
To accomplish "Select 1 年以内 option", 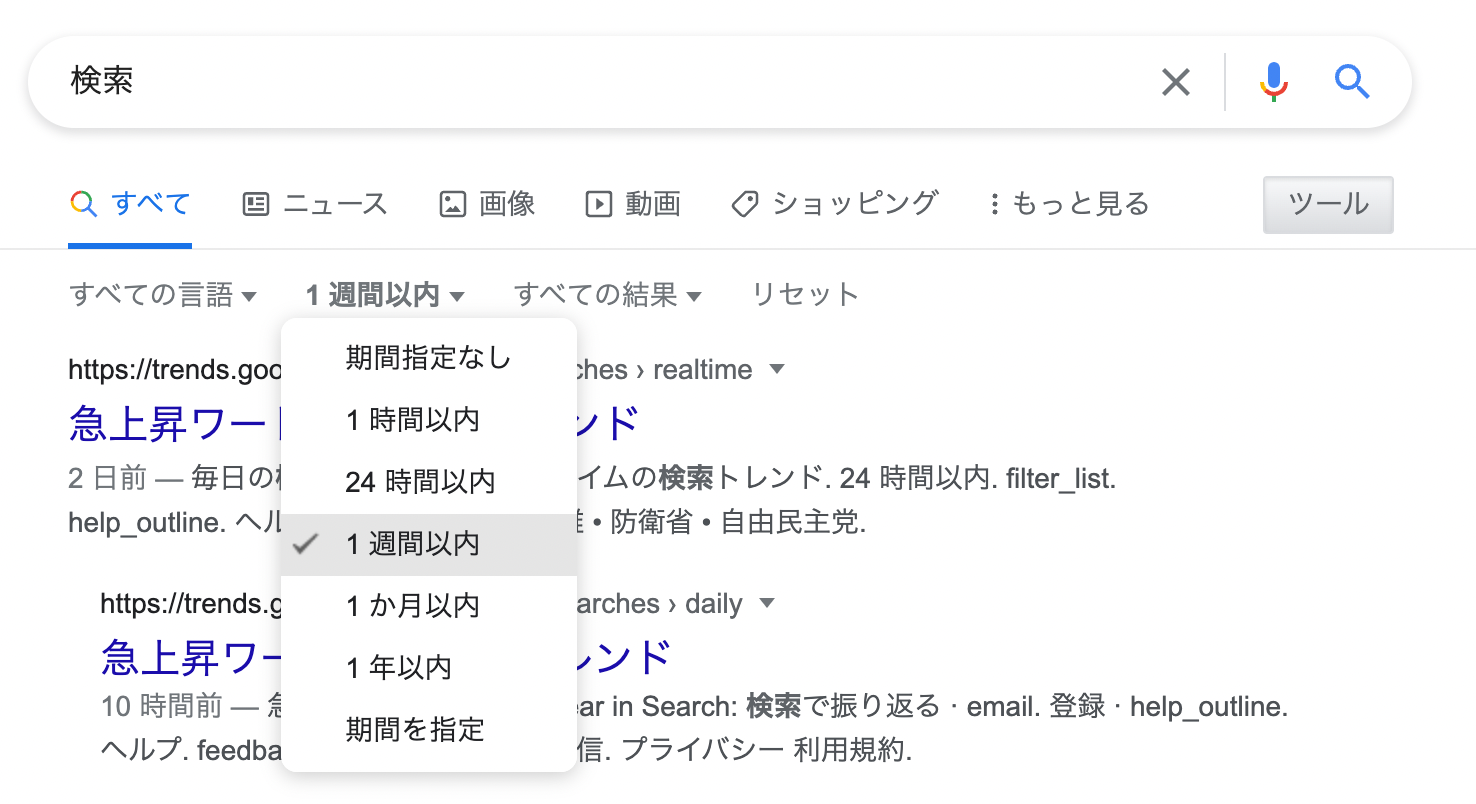I will coord(429,668).
